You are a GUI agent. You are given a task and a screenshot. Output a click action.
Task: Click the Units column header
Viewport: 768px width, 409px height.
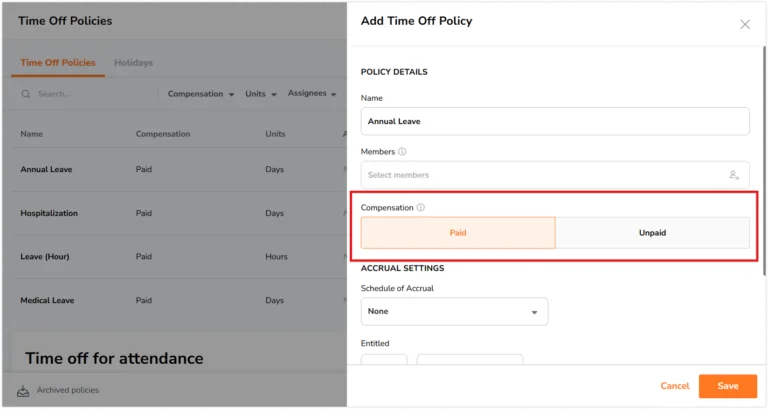[275, 134]
